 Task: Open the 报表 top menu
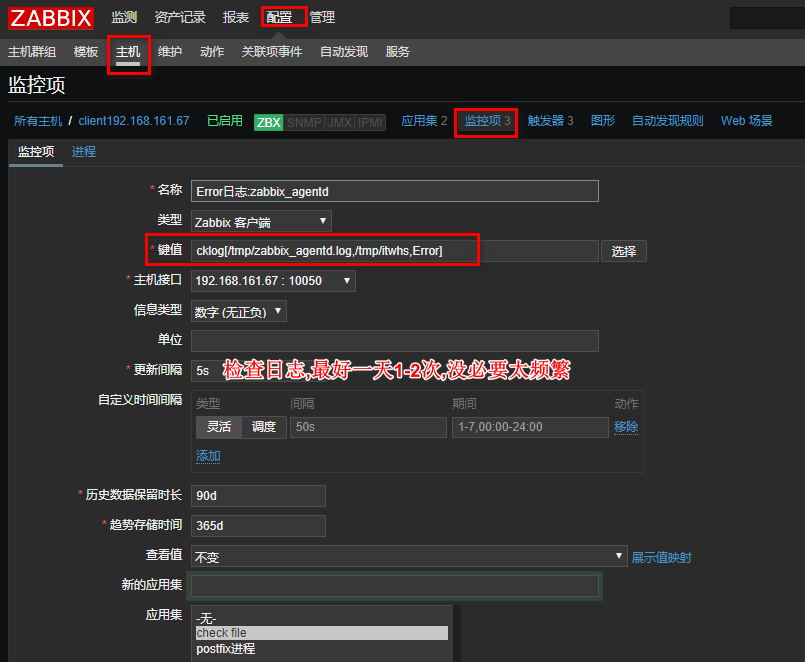[x=236, y=17]
